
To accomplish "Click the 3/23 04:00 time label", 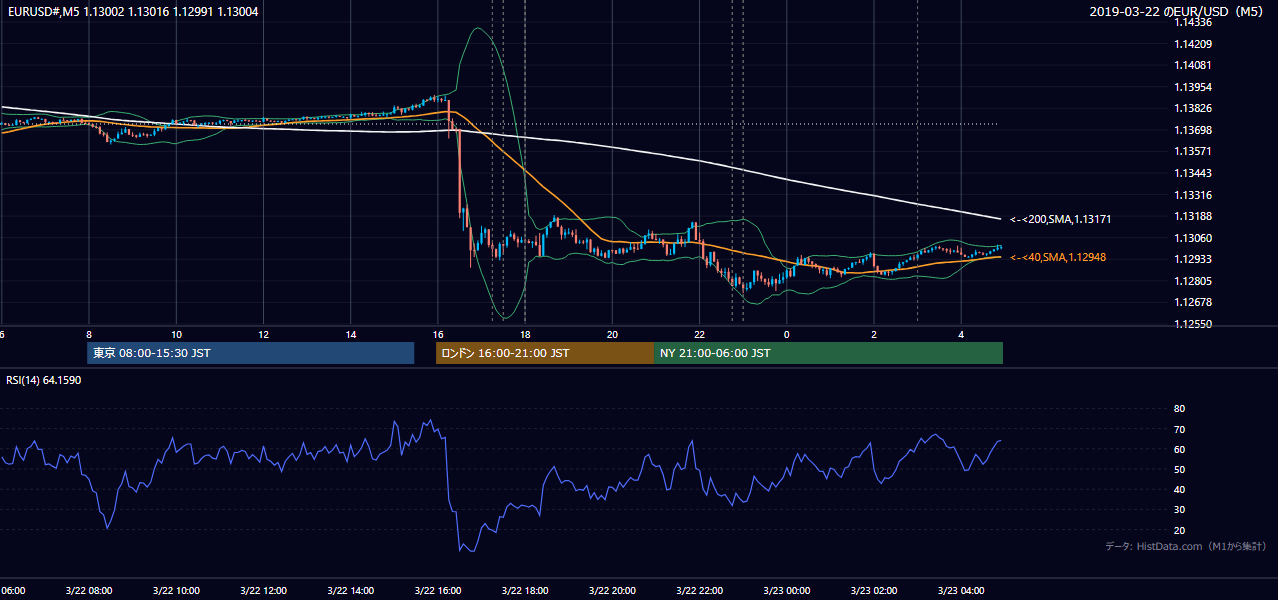I will 960,590.
